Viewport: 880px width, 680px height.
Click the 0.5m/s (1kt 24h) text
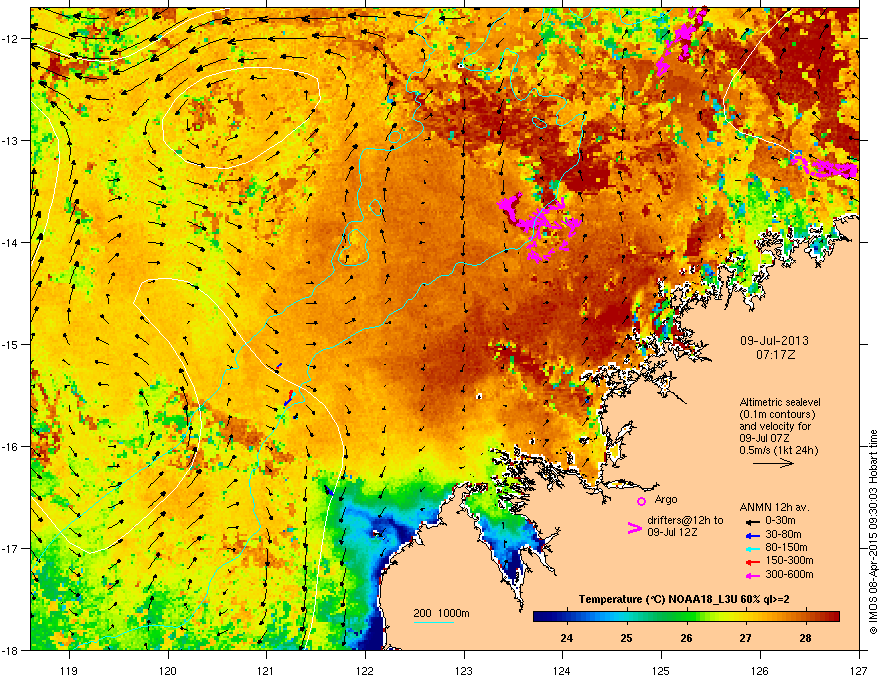click(778, 450)
